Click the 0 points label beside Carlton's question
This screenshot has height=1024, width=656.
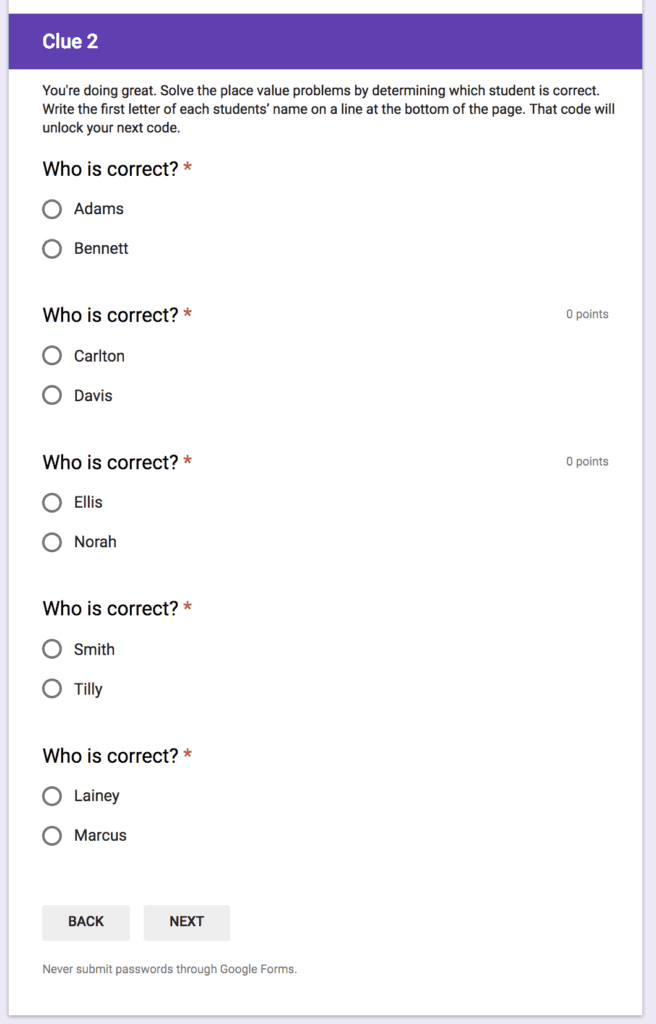point(587,314)
